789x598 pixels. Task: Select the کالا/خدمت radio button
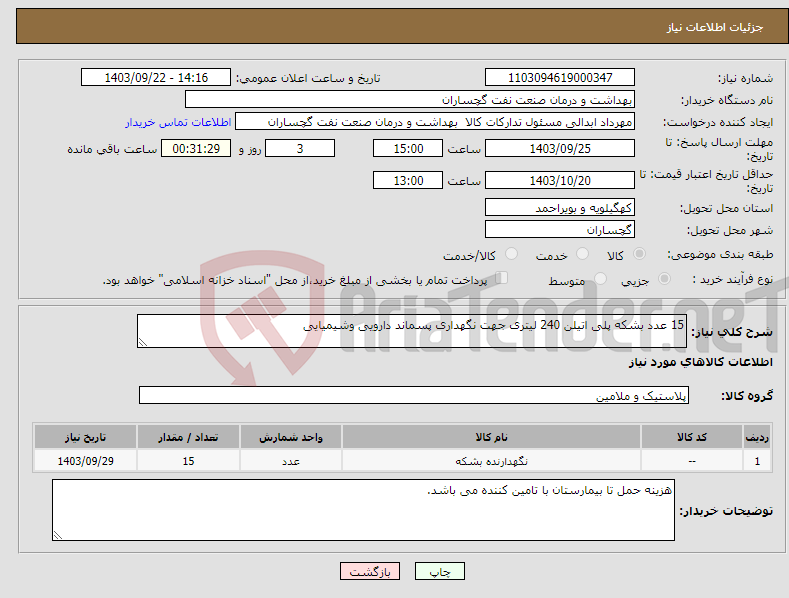(x=511, y=254)
